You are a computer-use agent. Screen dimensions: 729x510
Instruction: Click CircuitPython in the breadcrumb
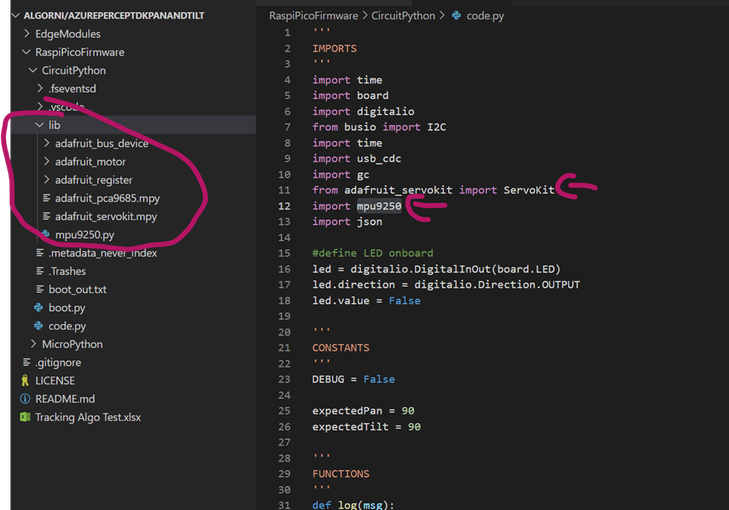coord(403,16)
